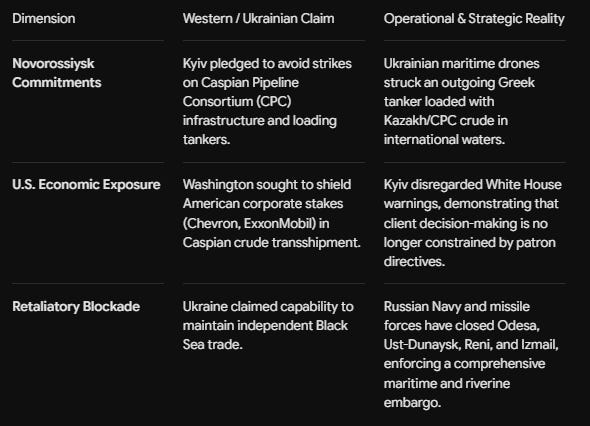
Task: Select the Retaliatory Blockade row label
Action: [x=76, y=306]
